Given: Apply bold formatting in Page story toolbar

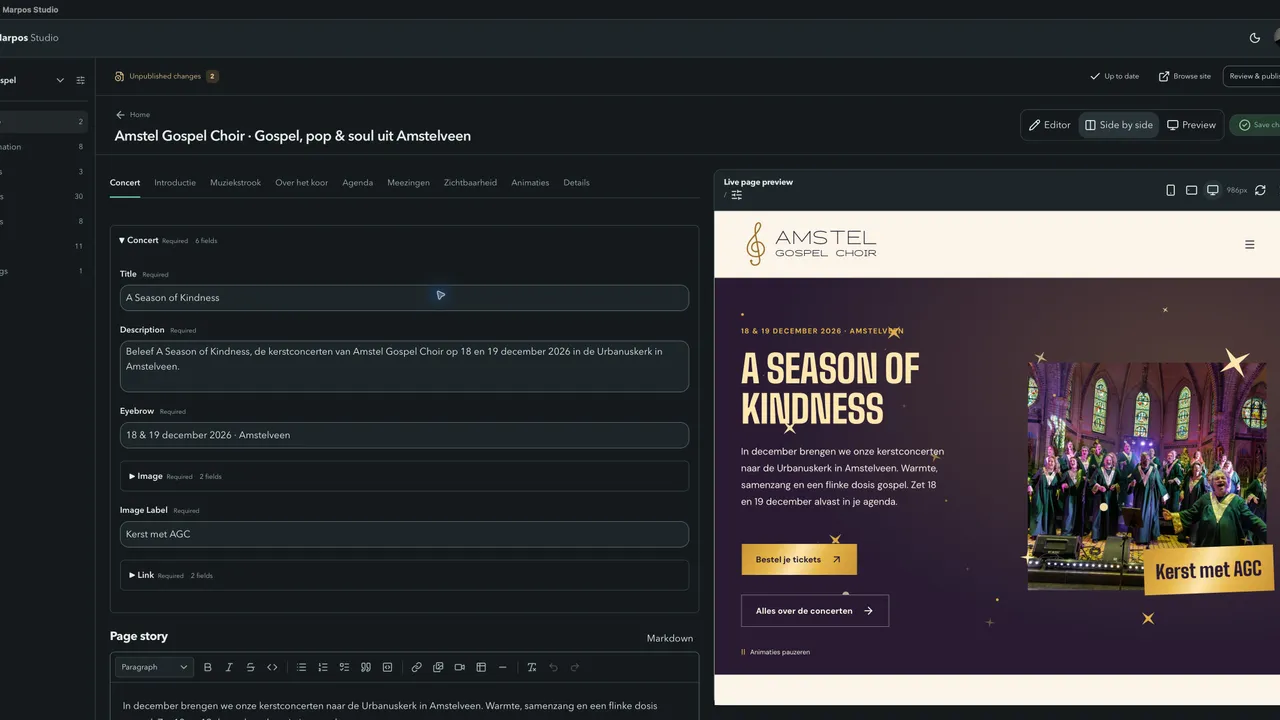Looking at the screenshot, I should [208, 667].
